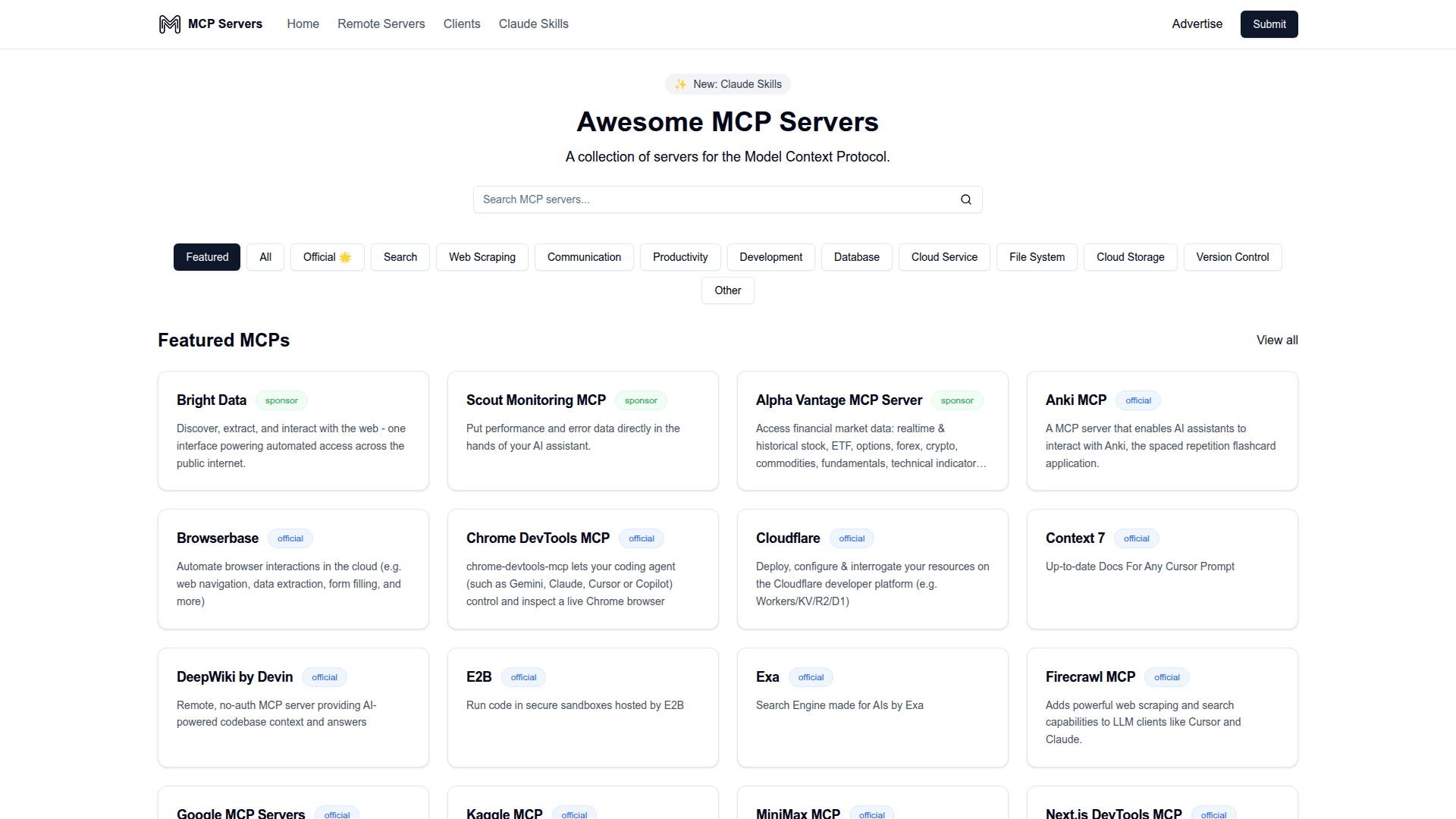
Task: Open the Clients navigation item
Action: pos(462,24)
